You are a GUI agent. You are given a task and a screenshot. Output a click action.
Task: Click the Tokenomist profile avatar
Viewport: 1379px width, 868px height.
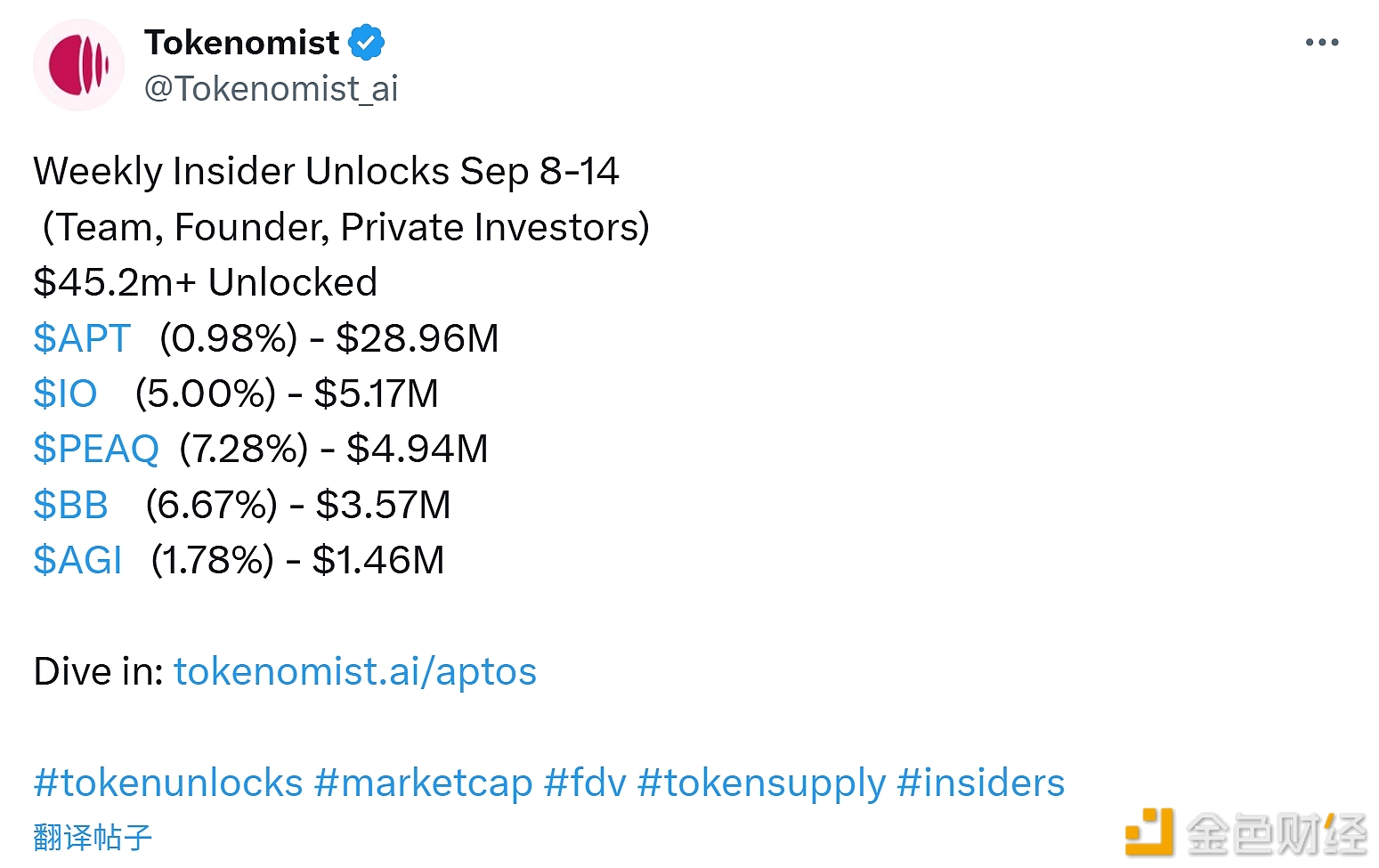click(x=78, y=65)
